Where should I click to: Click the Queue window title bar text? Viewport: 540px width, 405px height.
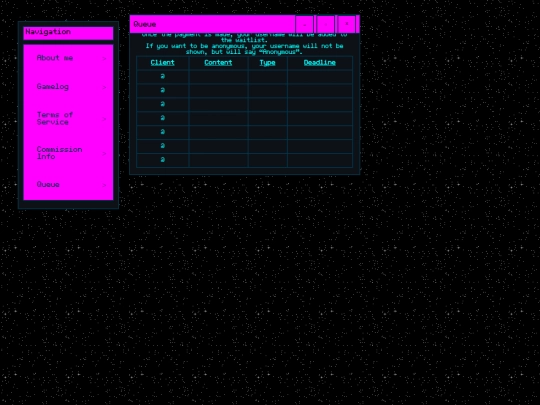pyautogui.click(x=145, y=24)
